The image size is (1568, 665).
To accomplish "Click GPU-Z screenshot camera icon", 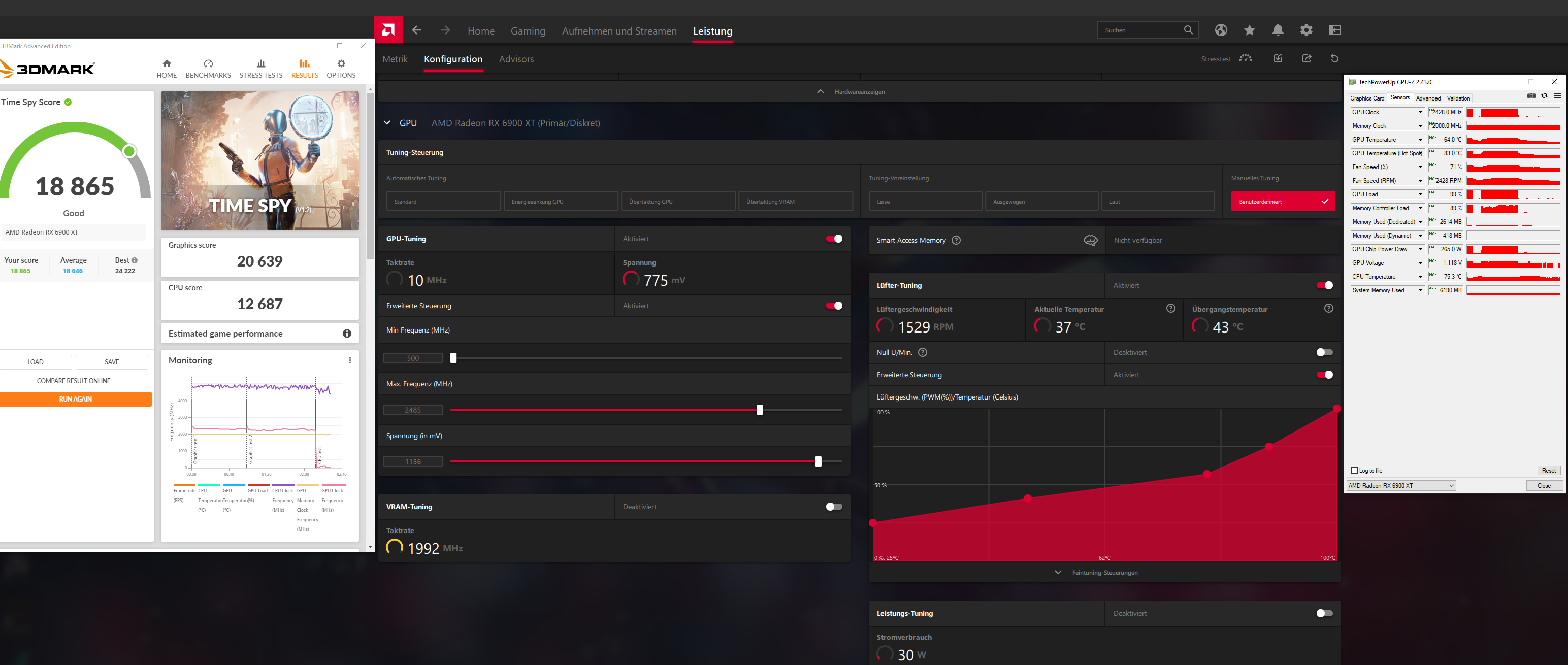I will click(1531, 95).
